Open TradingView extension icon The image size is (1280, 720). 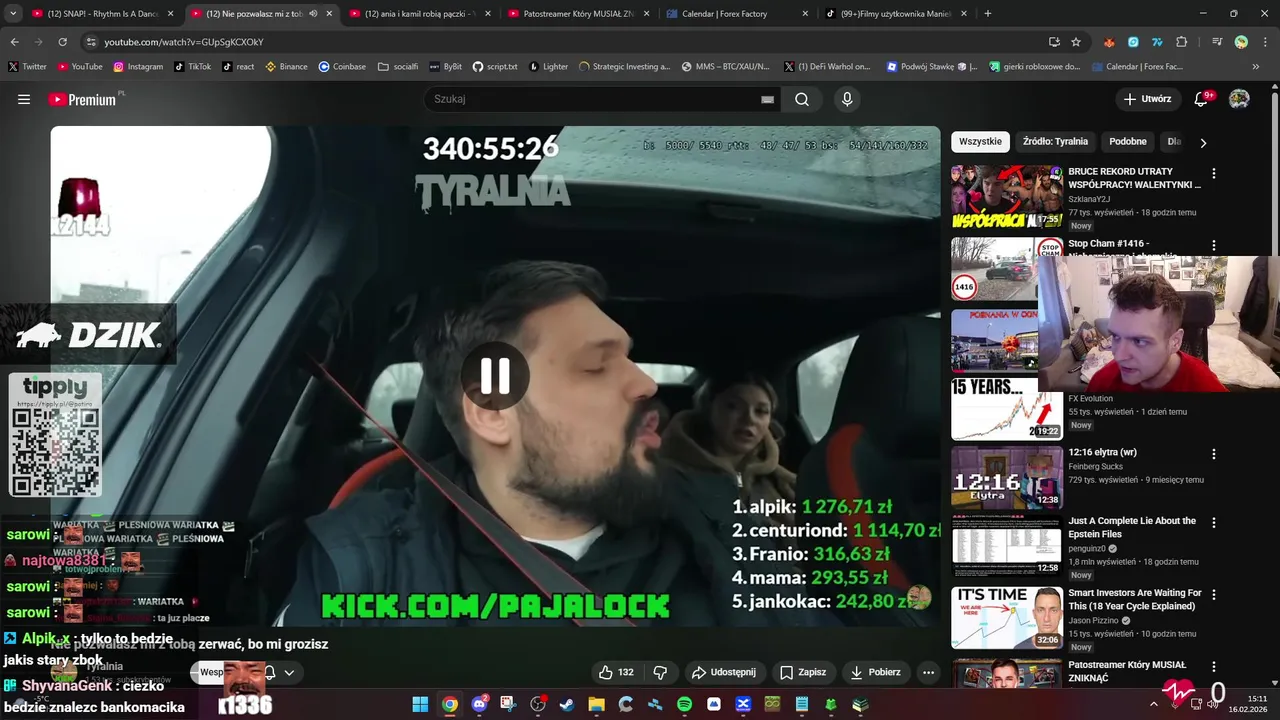click(x=1157, y=42)
